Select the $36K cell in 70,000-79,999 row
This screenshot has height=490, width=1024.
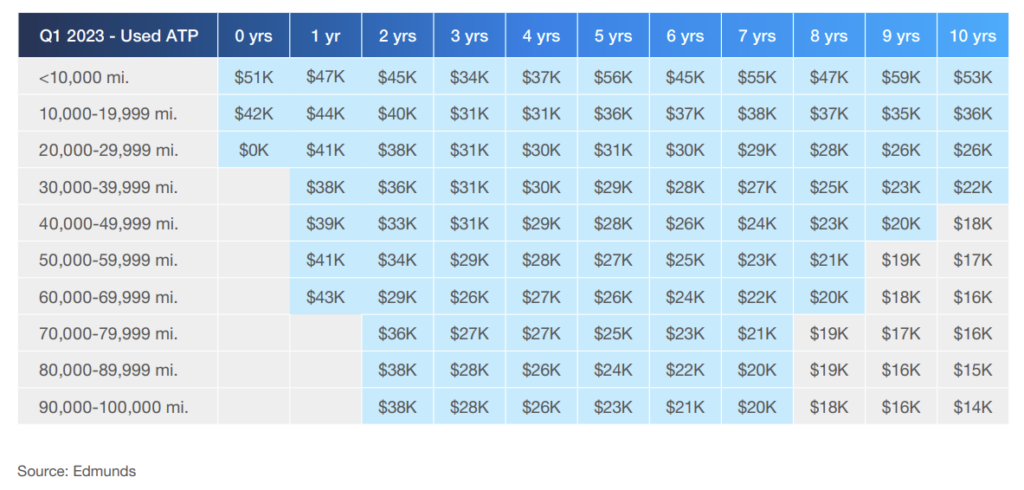point(398,333)
